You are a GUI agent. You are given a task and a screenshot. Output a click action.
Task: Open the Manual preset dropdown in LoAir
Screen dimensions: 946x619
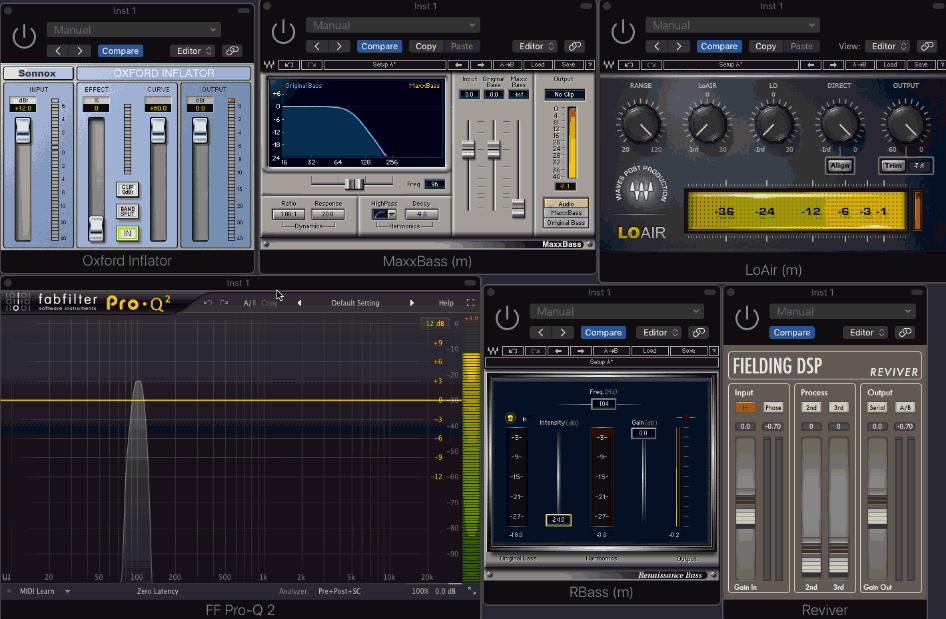point(732,25)
